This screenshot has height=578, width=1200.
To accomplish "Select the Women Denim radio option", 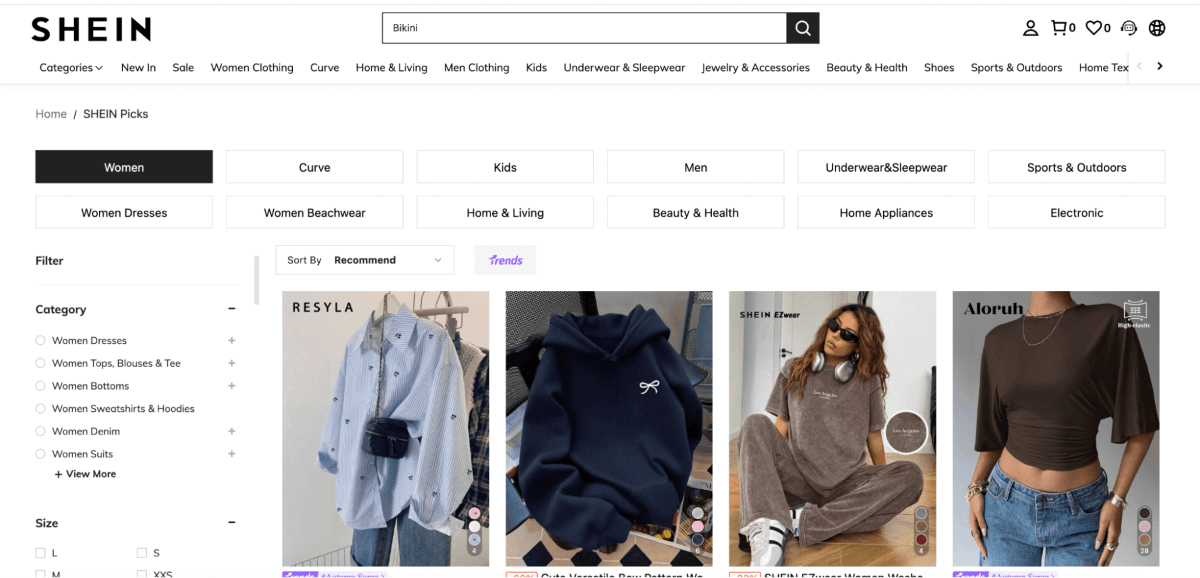I will (x=41, y=432).
